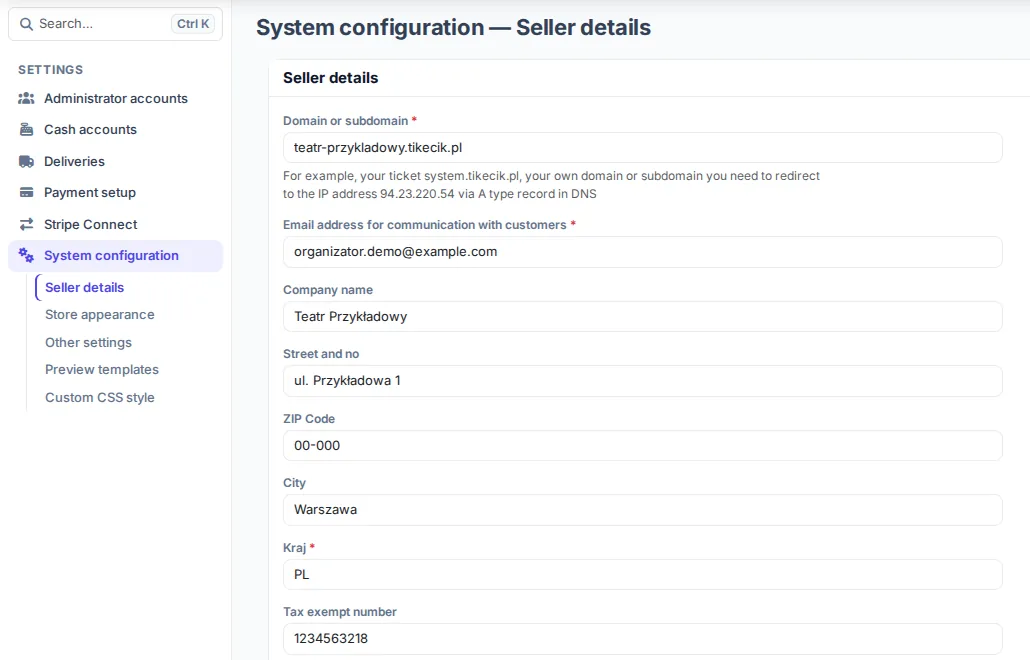Open Preview templates page
Viewport: 1030px width, 660px height.
tap(102, 370)
